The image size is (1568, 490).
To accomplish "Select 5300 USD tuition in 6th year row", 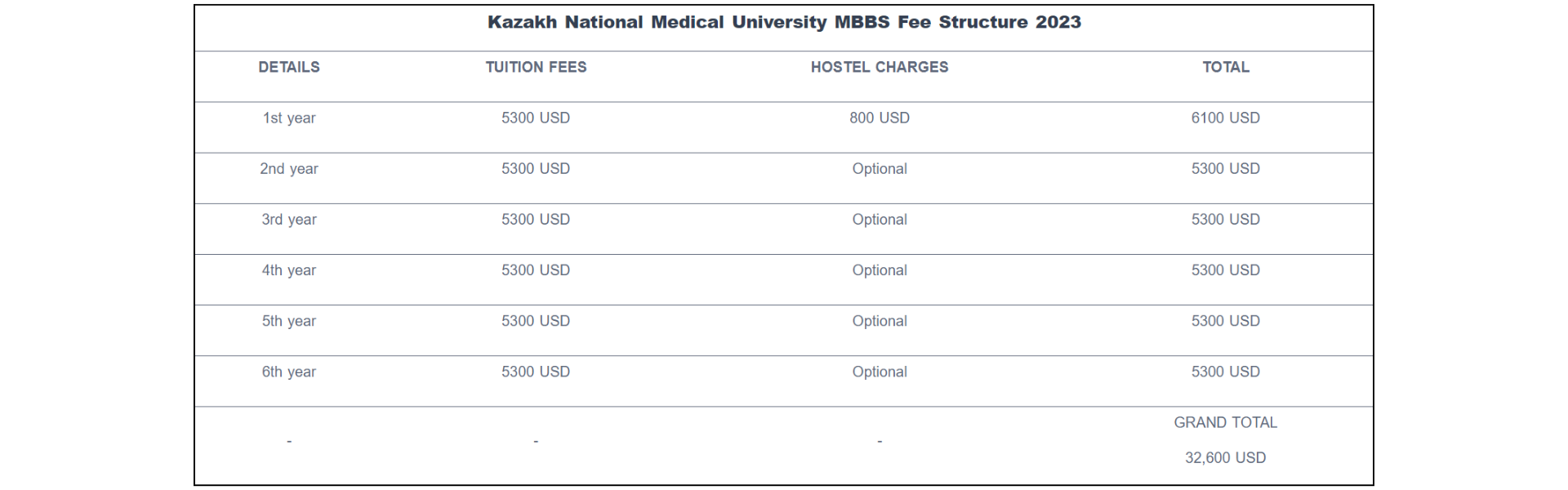I will click(x=536, y=372).
